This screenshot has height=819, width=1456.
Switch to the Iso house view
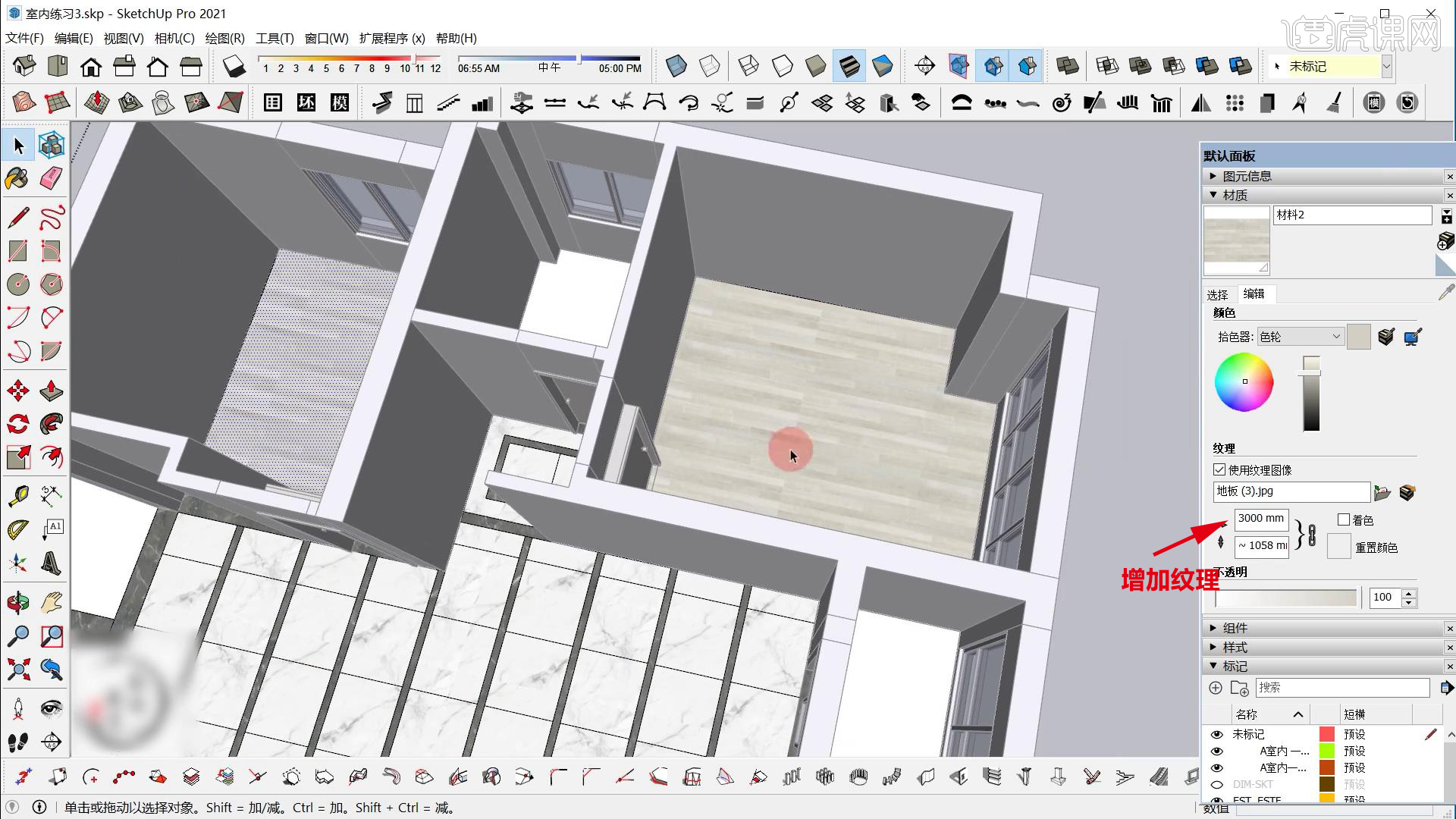click(24, 66)
